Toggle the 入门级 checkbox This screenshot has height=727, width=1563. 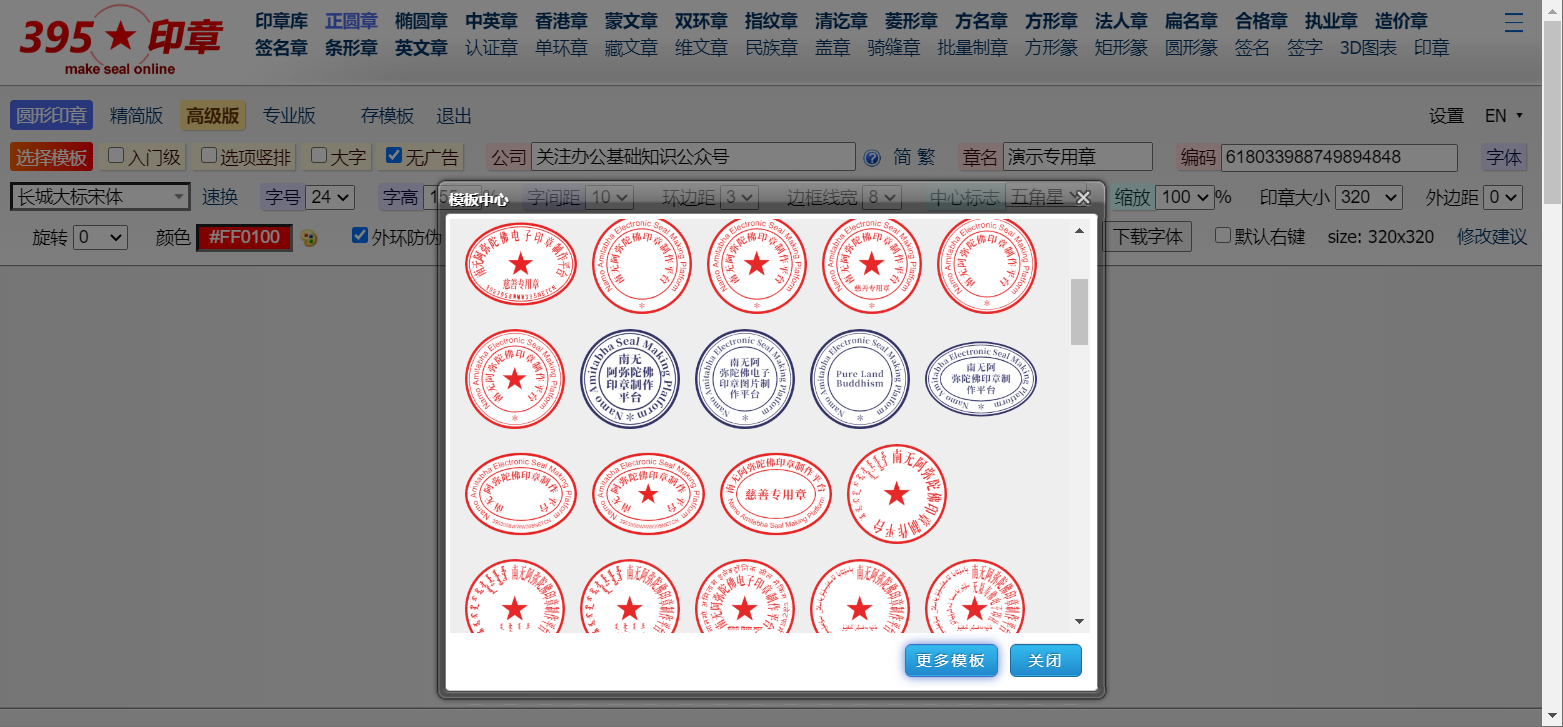(117, 156)
